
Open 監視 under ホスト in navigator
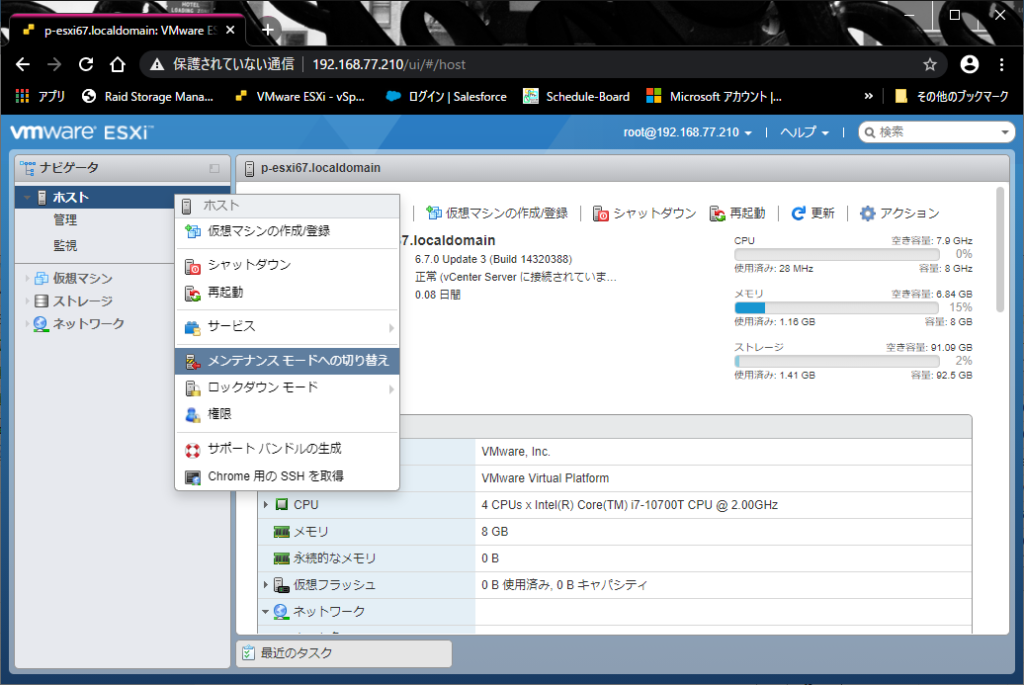(65, 246)
